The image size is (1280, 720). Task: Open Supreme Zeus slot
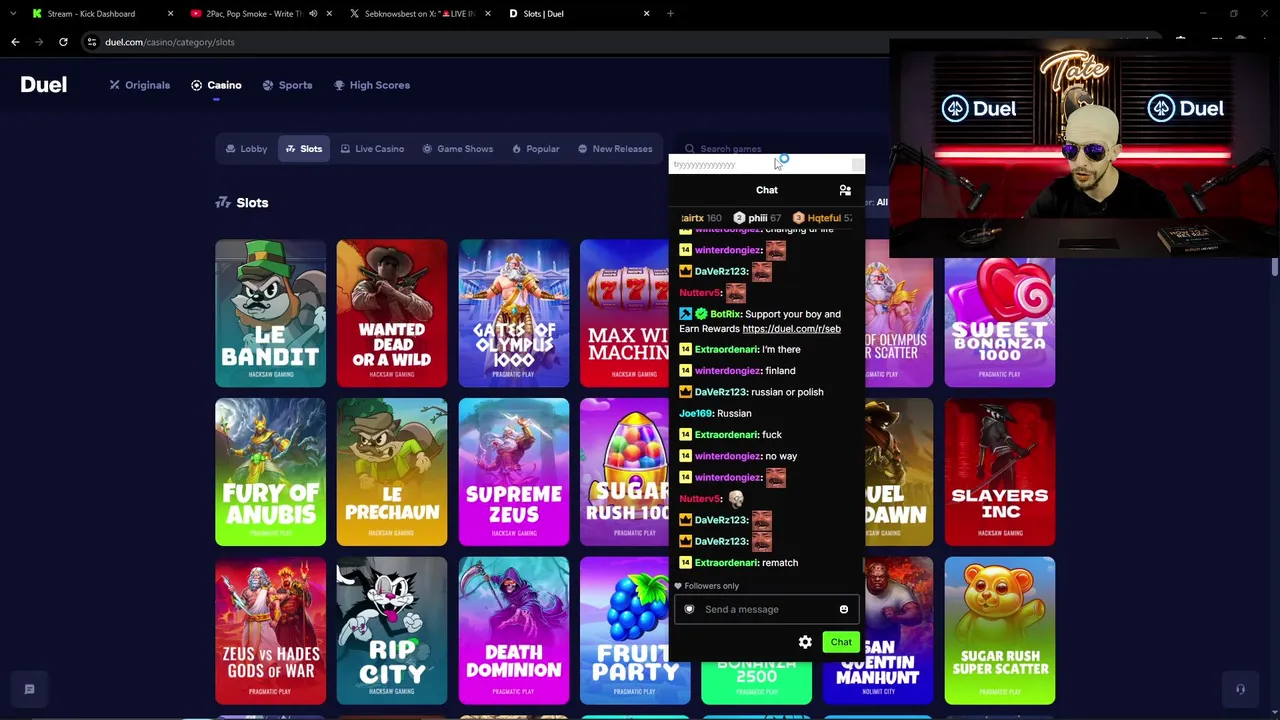click(514, 472)
